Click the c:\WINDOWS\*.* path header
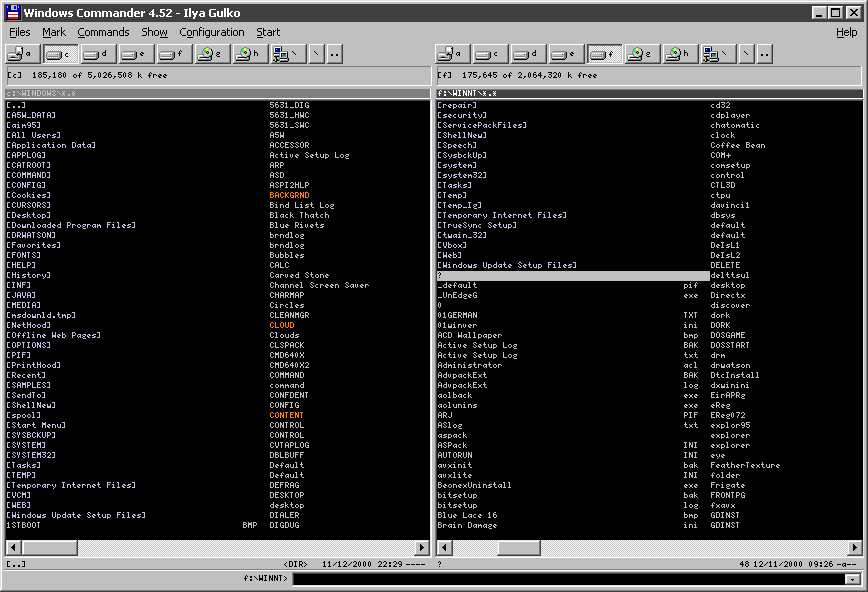 (218, 93)
